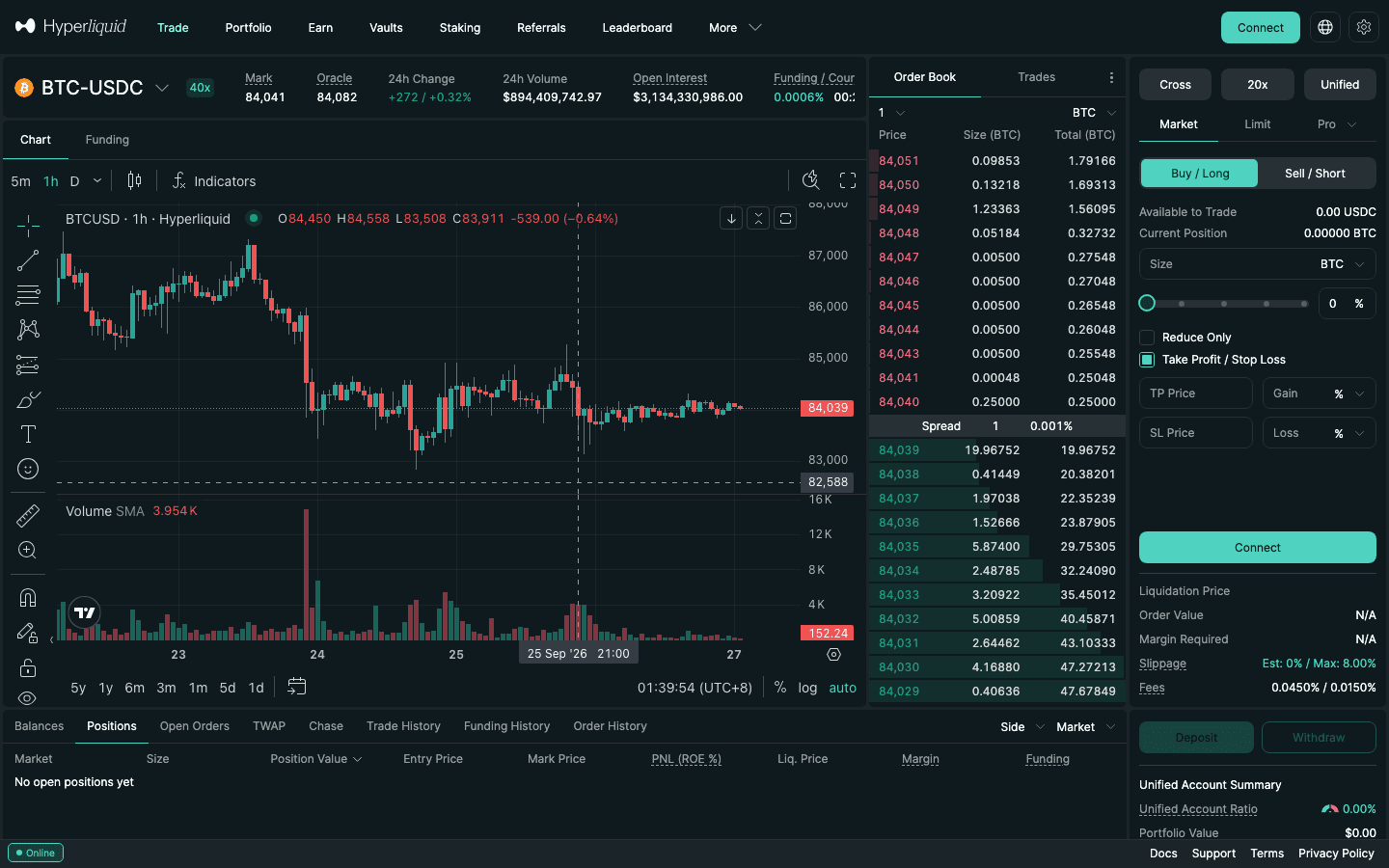The width and height of the screenshot is (1389, 868).
Task: Open the go-to date calendar
Action: [297, 687]
